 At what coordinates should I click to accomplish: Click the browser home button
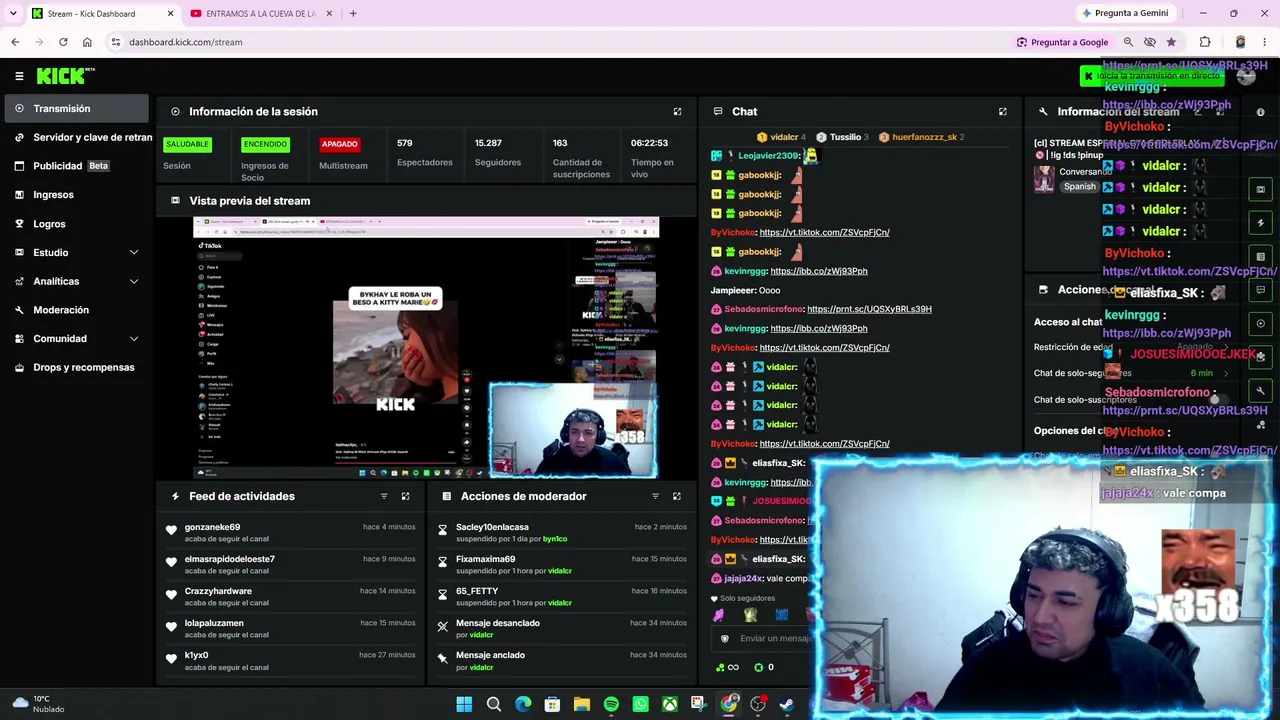coord(87,42)
